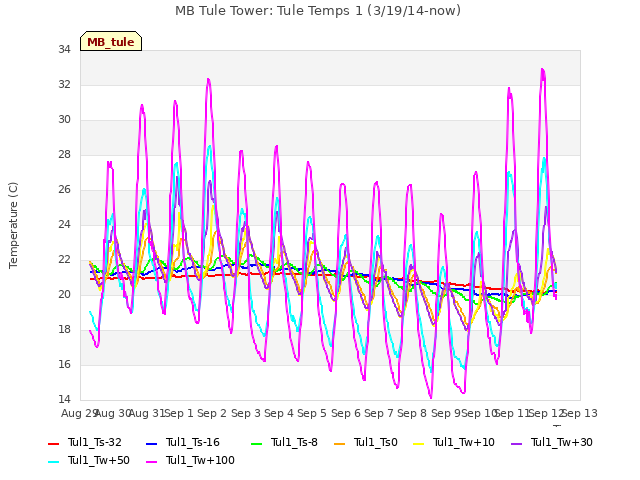Click the blue Tul1_Ts-16 legend swatch
The width and height of the screenshot is (640, 480).
[151, 443]
